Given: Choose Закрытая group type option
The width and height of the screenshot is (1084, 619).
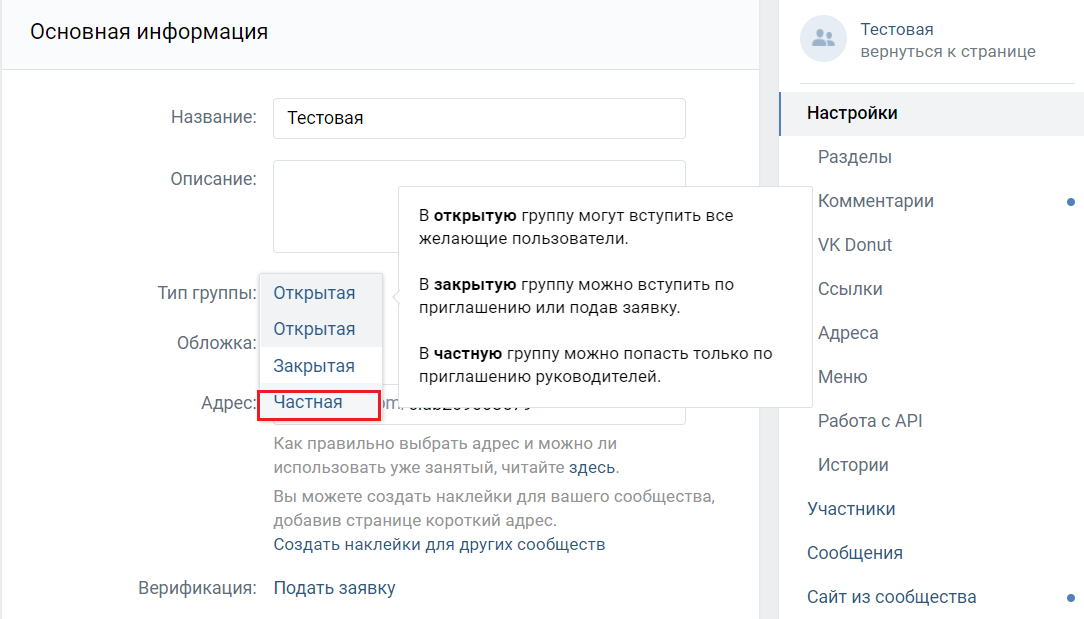Looking at the screenshot, I should [x=321, y=366].
